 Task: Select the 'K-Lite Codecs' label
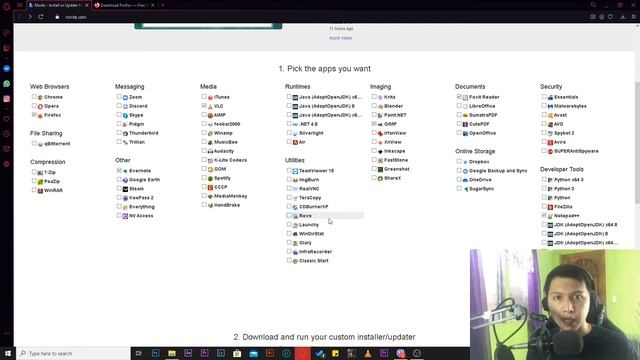click(230, 160)
